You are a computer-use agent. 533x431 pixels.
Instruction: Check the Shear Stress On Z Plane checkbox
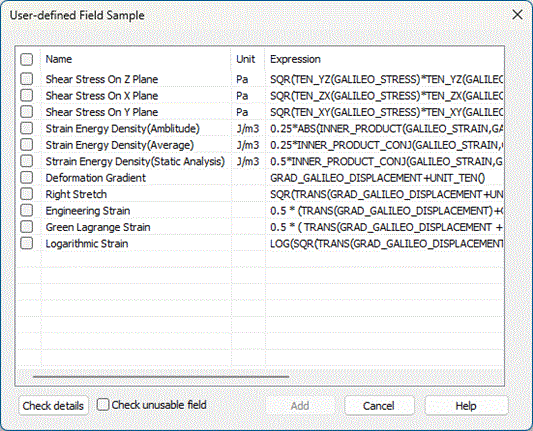pyautogui.click(x=27, y=79)
